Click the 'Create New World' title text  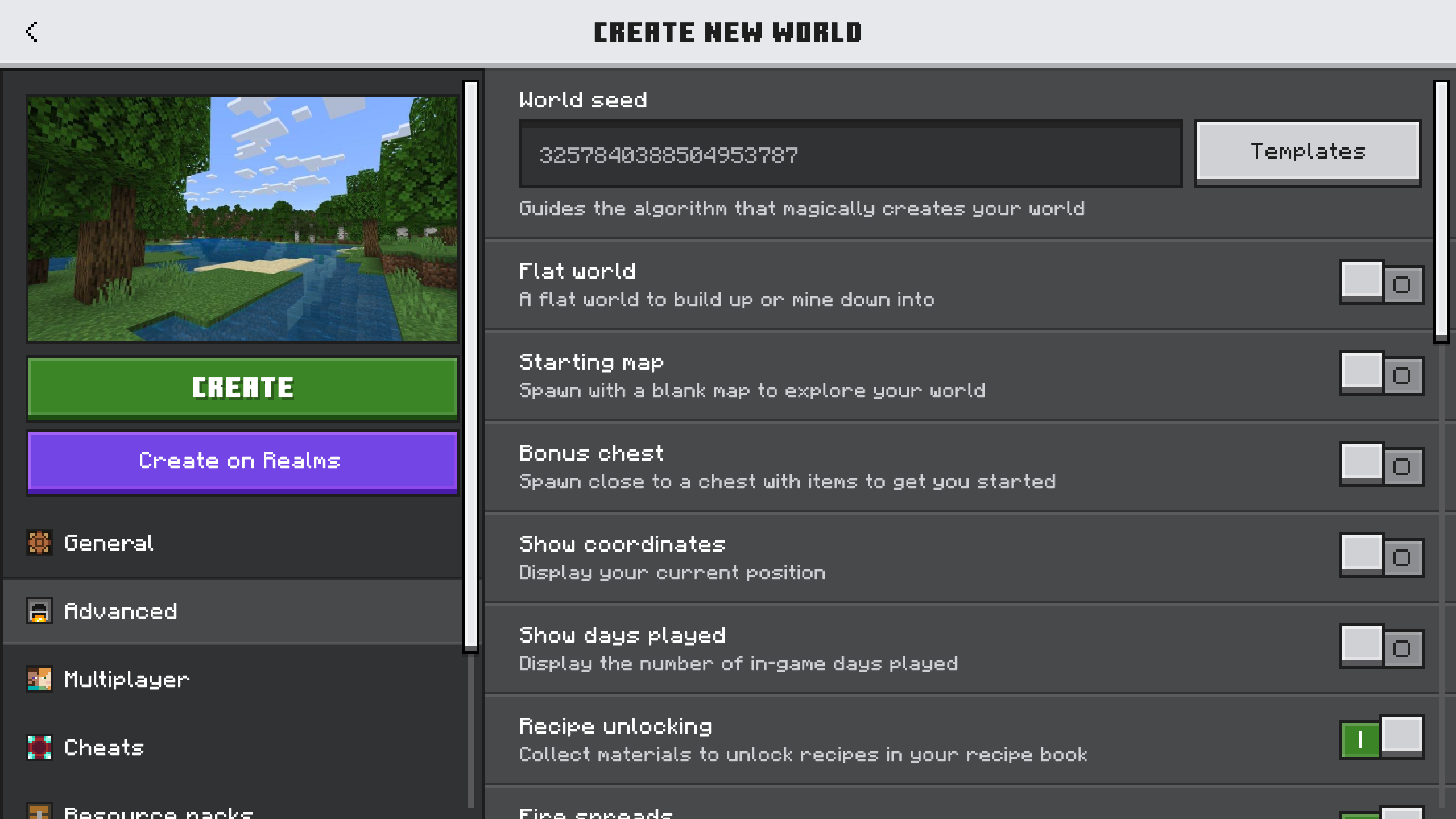point(728,32)
